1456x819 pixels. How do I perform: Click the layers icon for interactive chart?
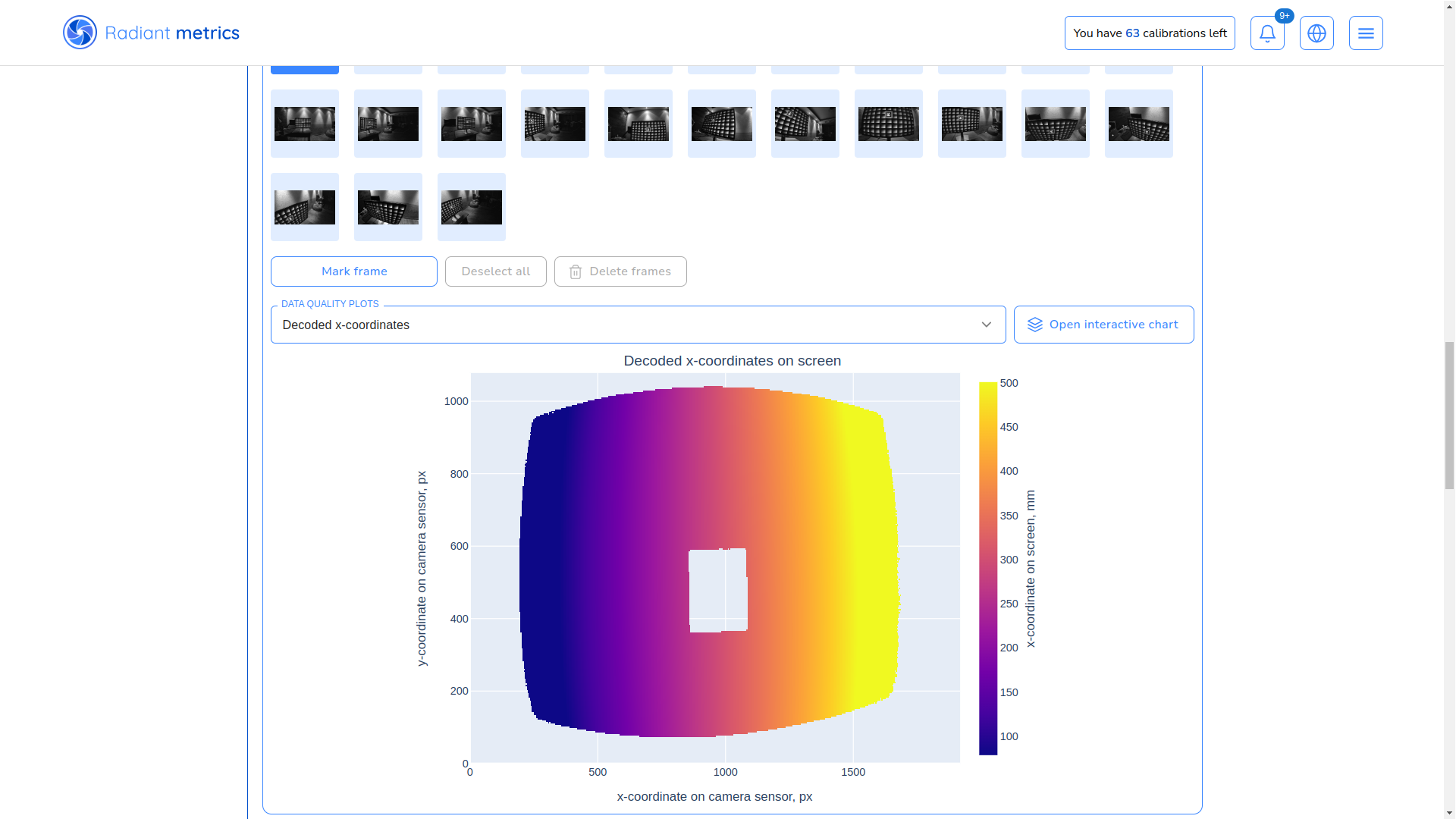click(x=1034, y=325)
